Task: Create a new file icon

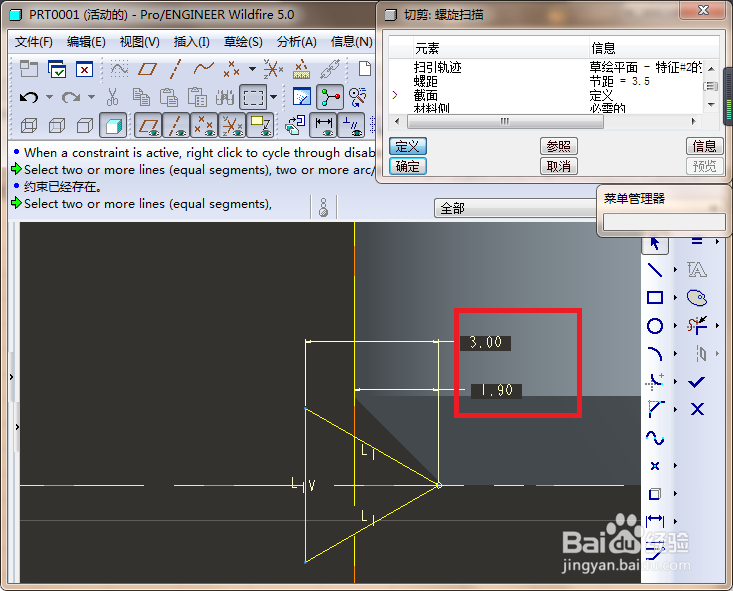Action: [x=365, y=69]
